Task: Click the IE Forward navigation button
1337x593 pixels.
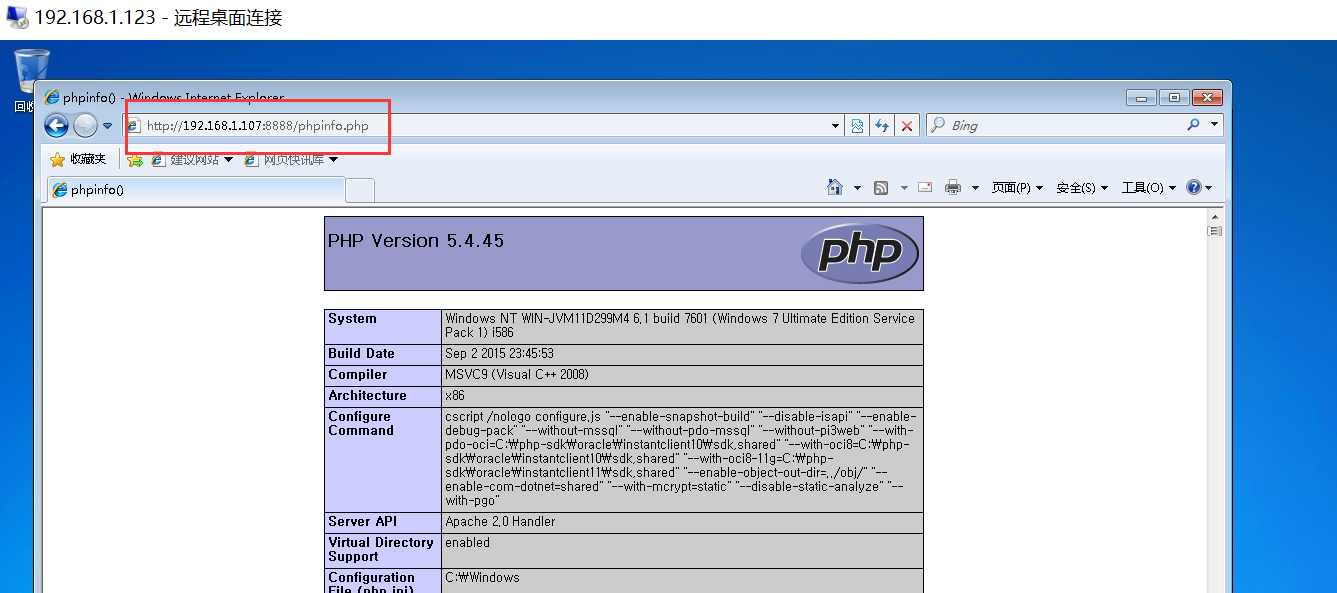Action: click(x=86, y=125)
